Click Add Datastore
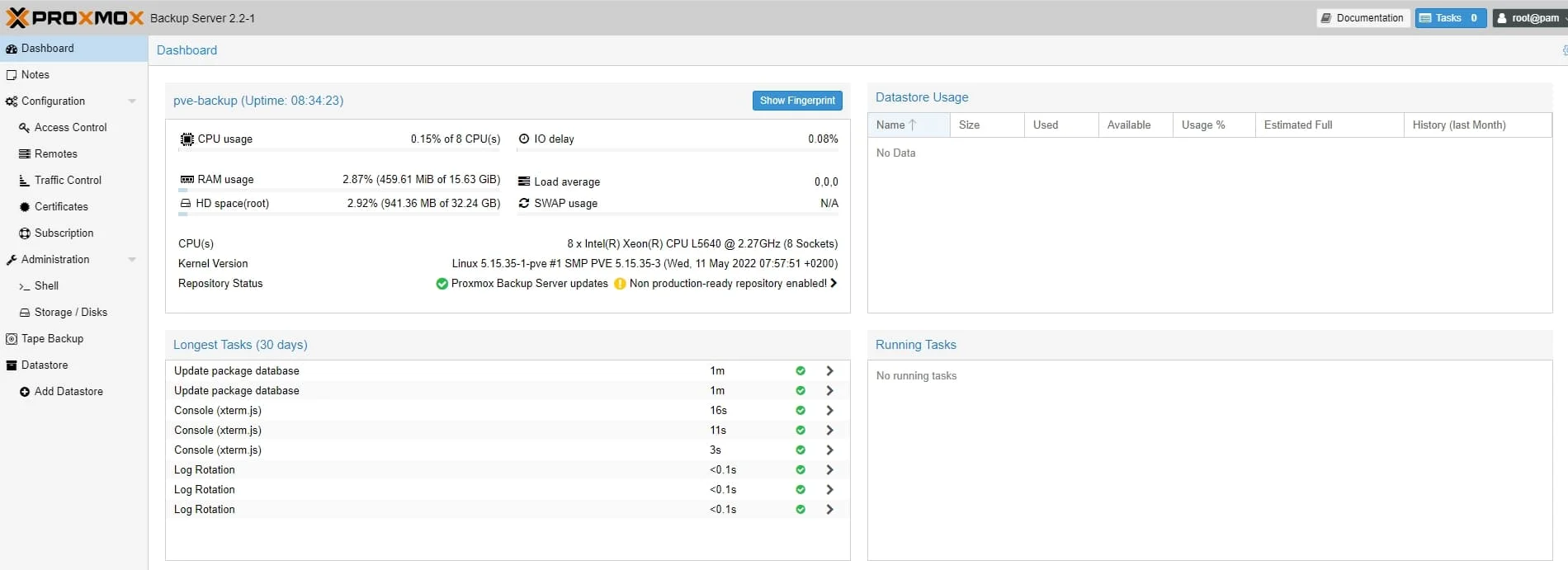1568x570 pixels. [73, 391]
